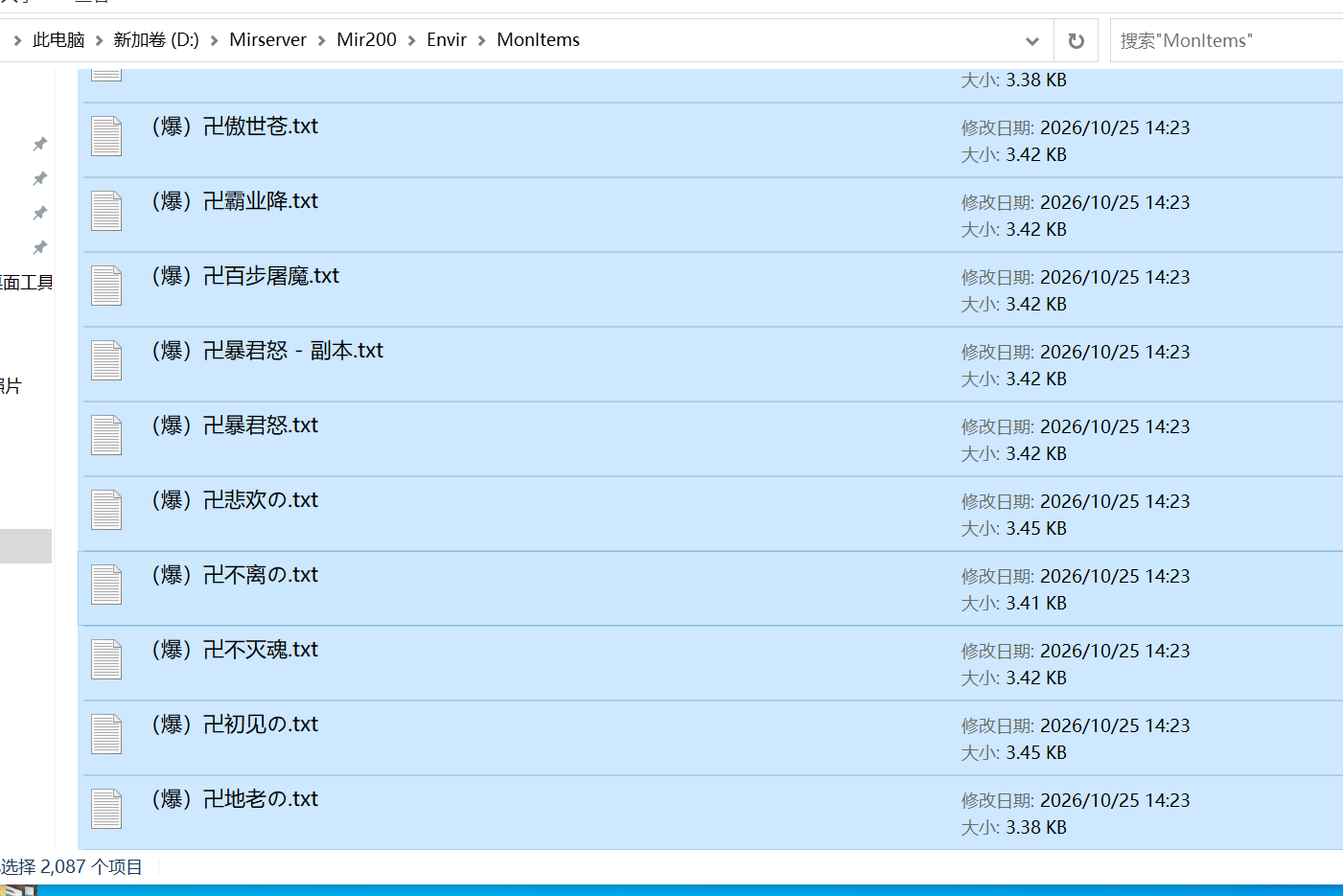
Task: Select the file name (爆）卍悲欢の.txt
Action: (235, 500)
